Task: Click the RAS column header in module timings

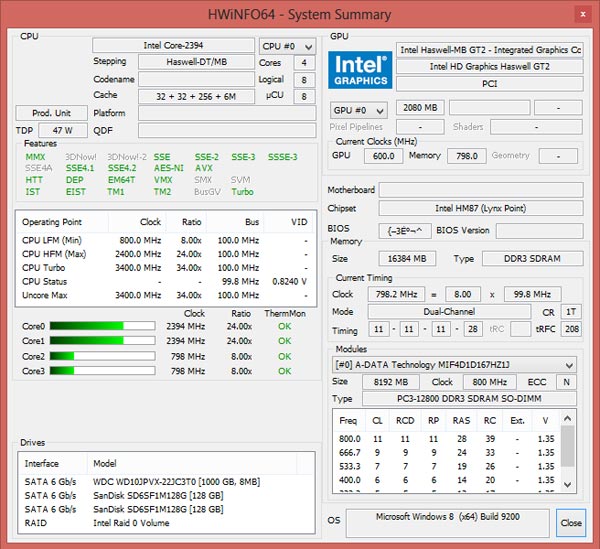Action: tap(461, 421)
